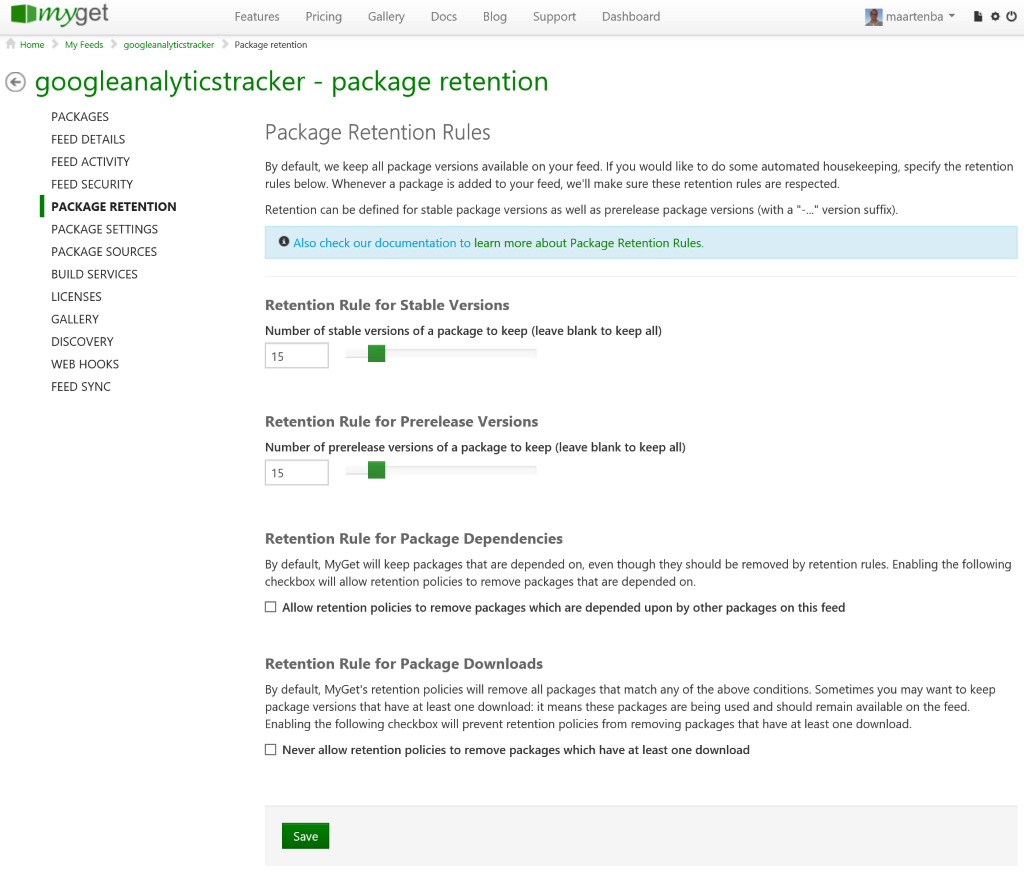Enable removing packages depended upon by others
The image size is (1024, 873).
pyautogui.click(x=271, y=607)
